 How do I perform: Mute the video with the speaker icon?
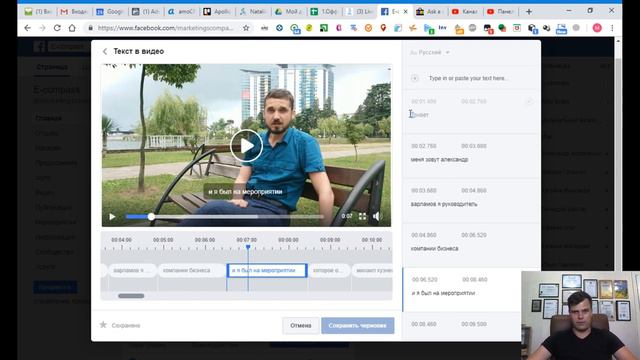click(377, 216)
